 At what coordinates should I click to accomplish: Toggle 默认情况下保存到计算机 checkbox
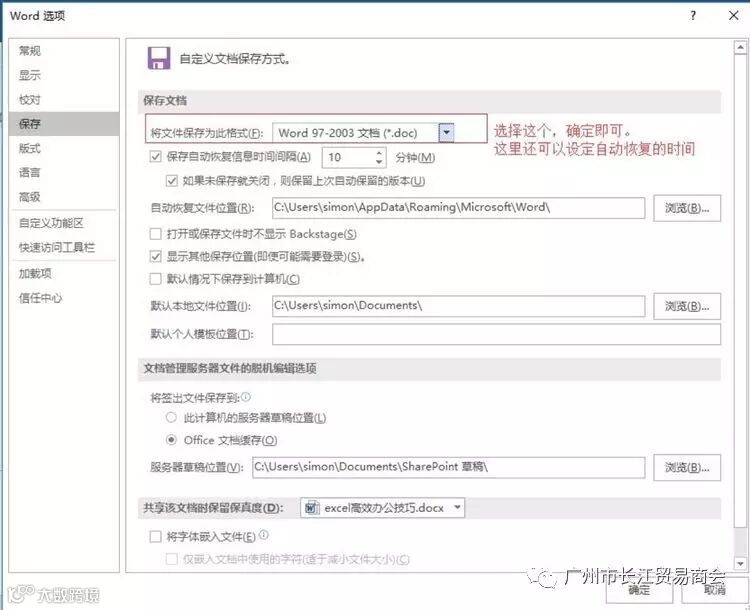coord(155,279)
